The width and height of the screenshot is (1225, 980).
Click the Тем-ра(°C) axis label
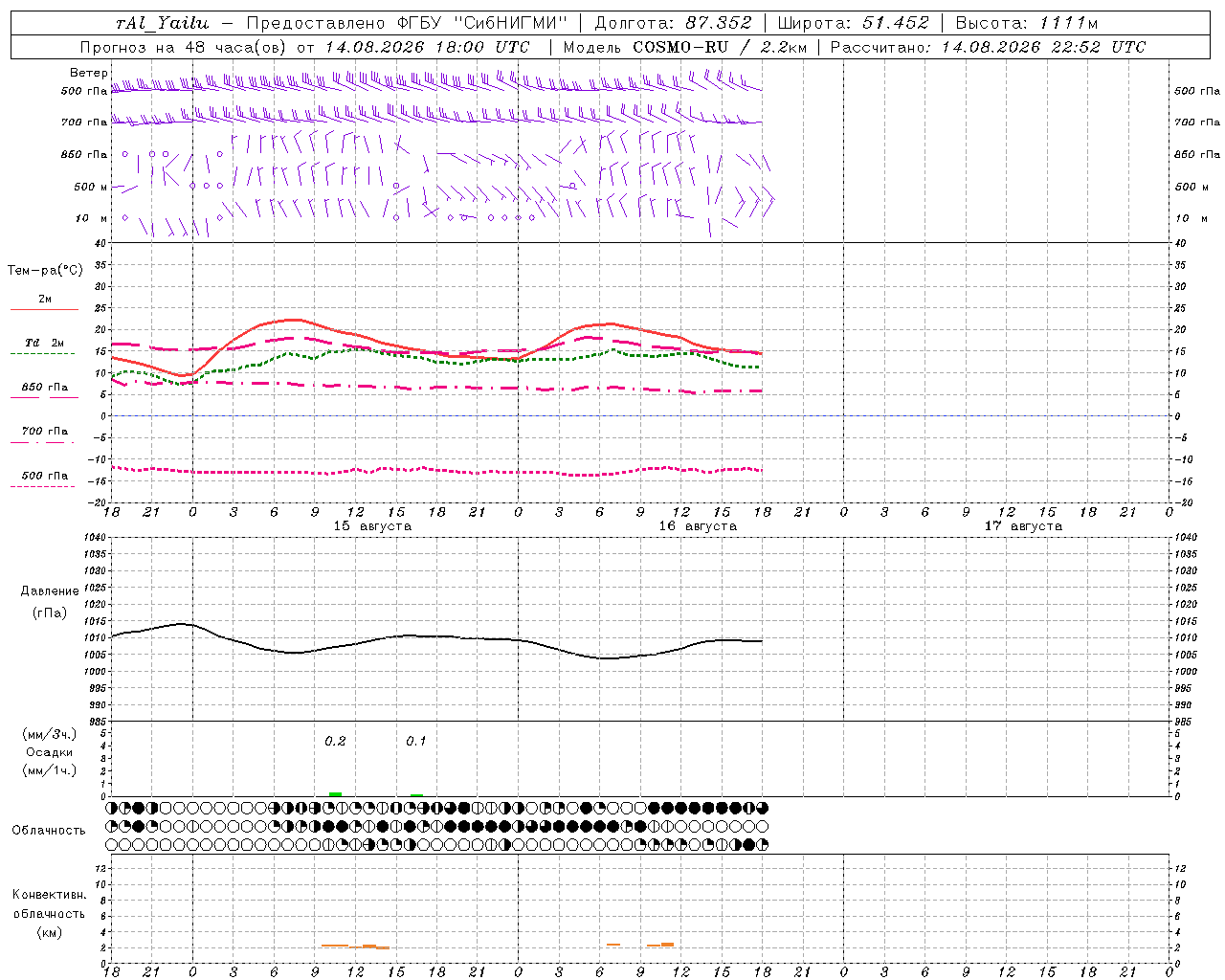[x=45, y=271]
